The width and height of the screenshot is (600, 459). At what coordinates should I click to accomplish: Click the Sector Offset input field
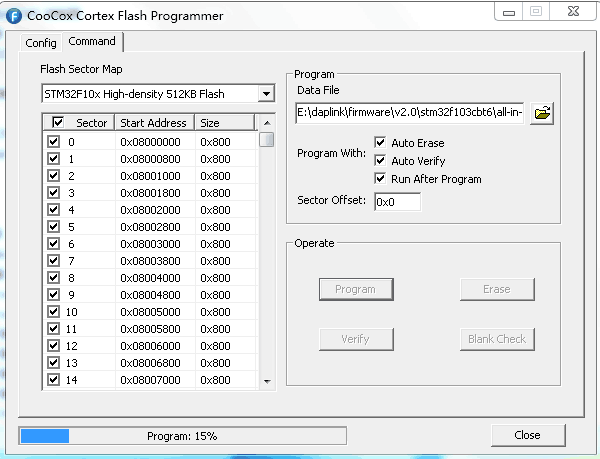[x=397, y=202]
